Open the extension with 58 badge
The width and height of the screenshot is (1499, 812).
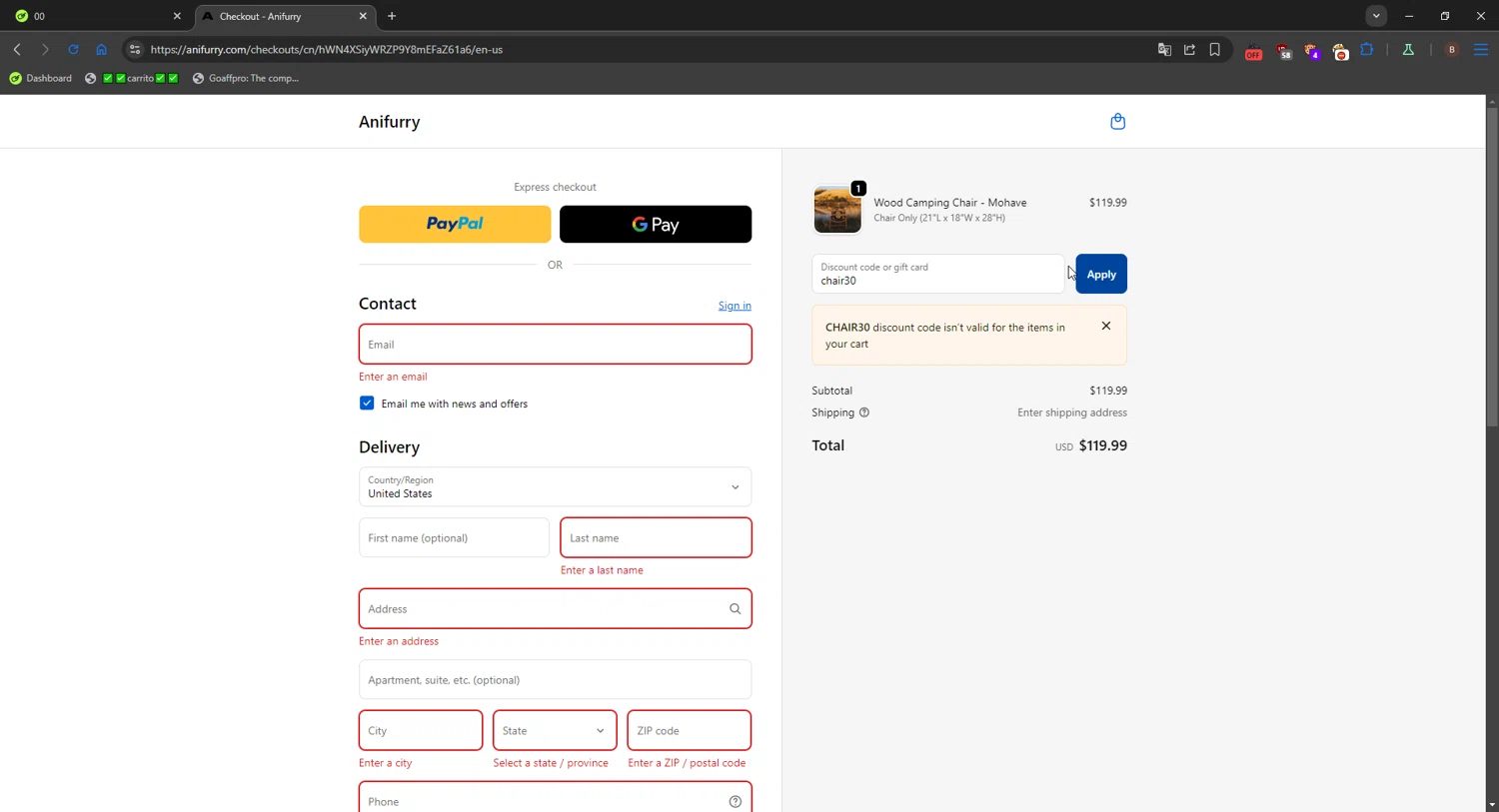tap(1283, 51)
